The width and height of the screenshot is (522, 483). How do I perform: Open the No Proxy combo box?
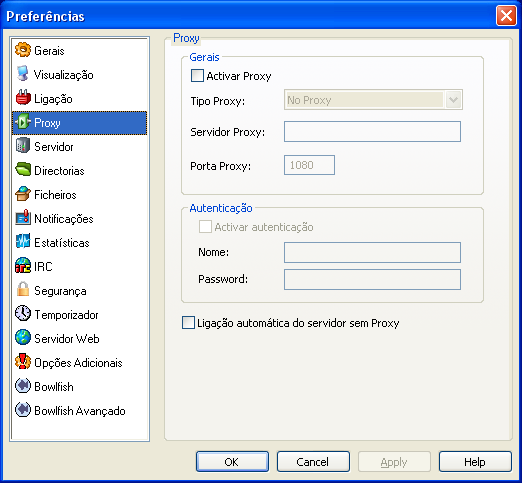pos(373,99)
